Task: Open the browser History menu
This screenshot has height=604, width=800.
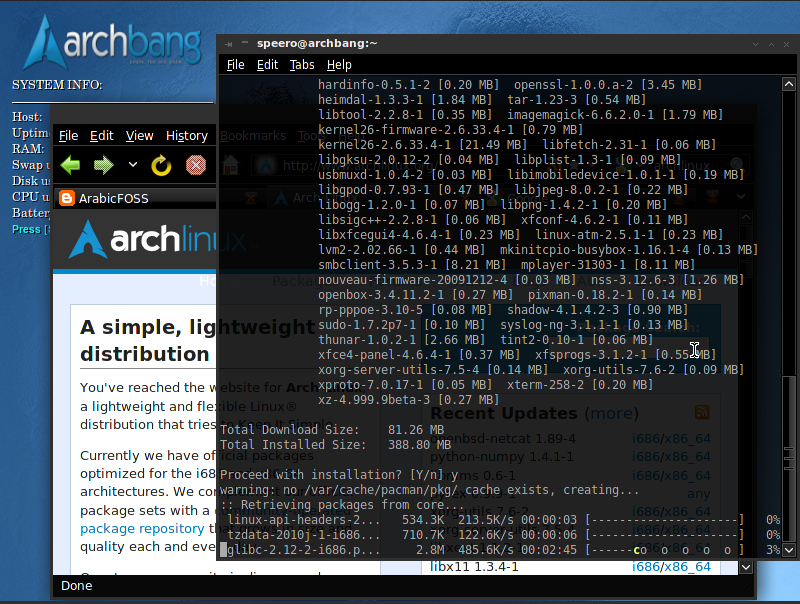Action: (x=187, y=136)
